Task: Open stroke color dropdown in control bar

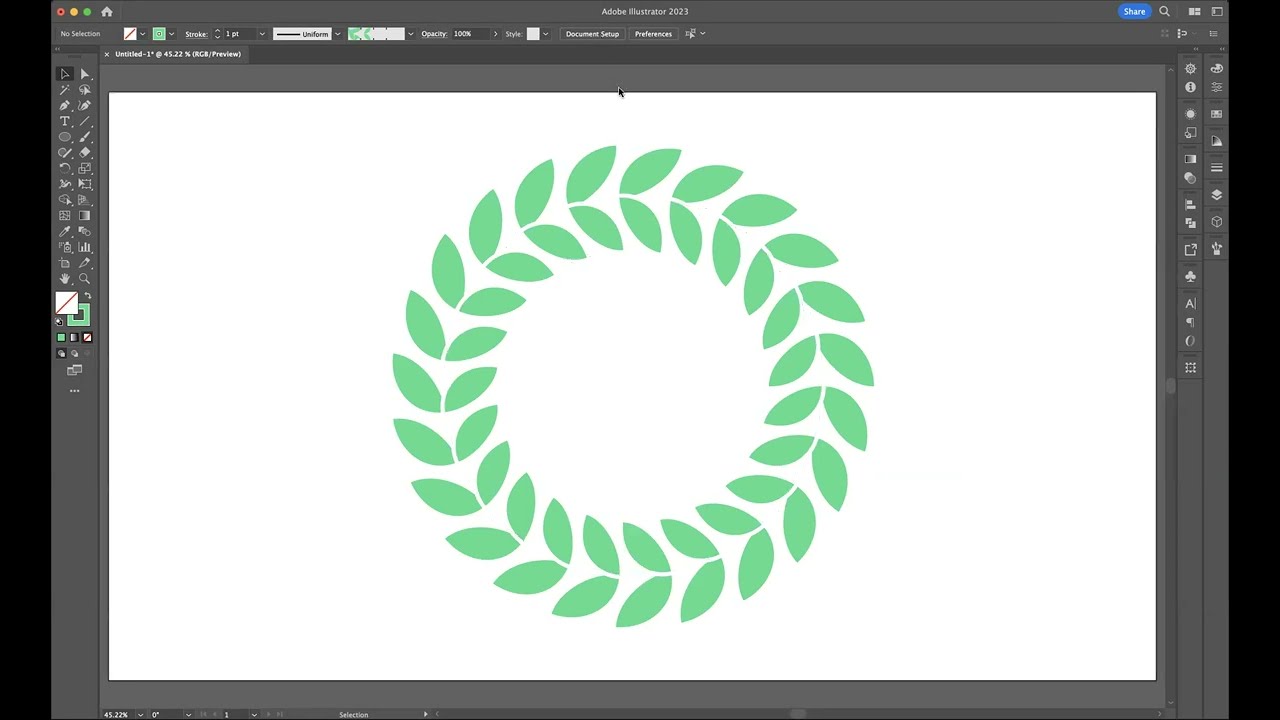Action: click(x=171, y=34)
